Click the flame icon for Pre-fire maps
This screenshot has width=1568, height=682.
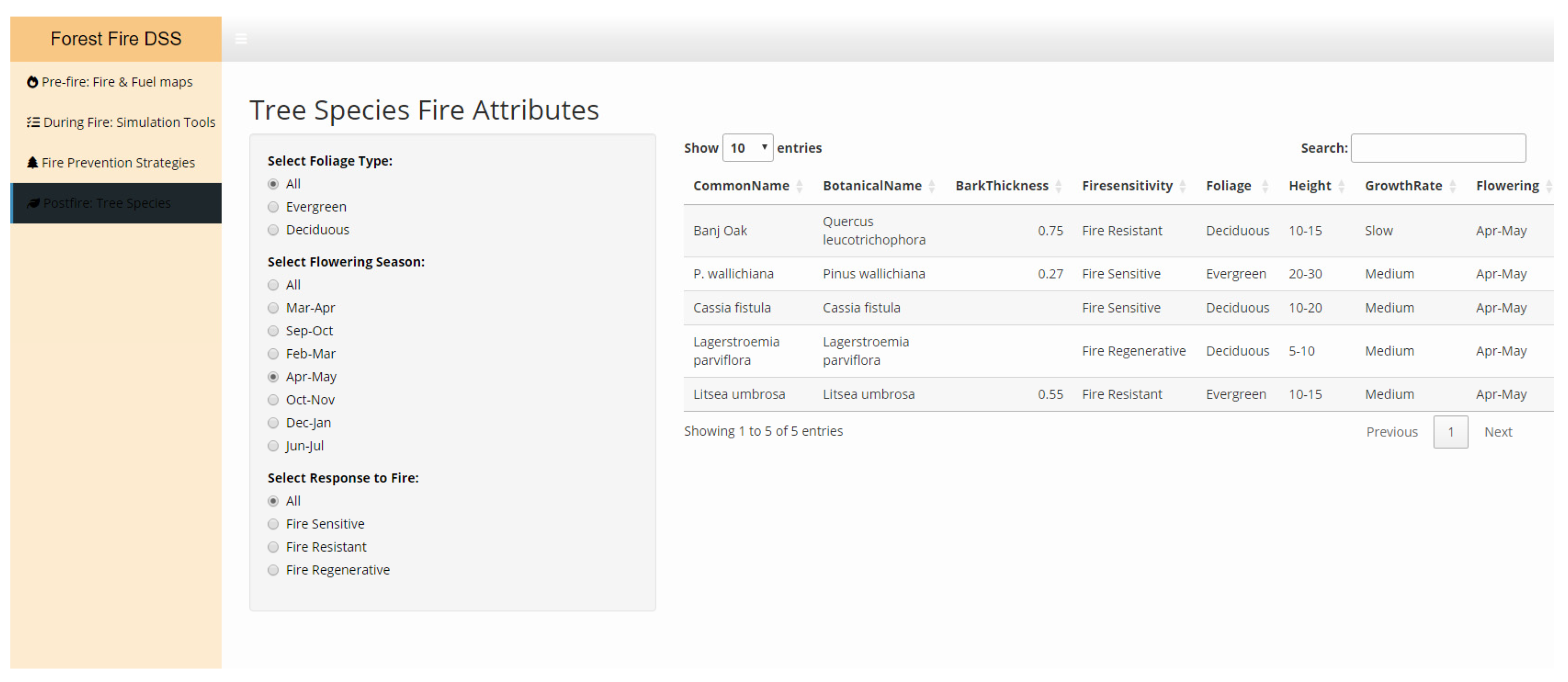32,82
